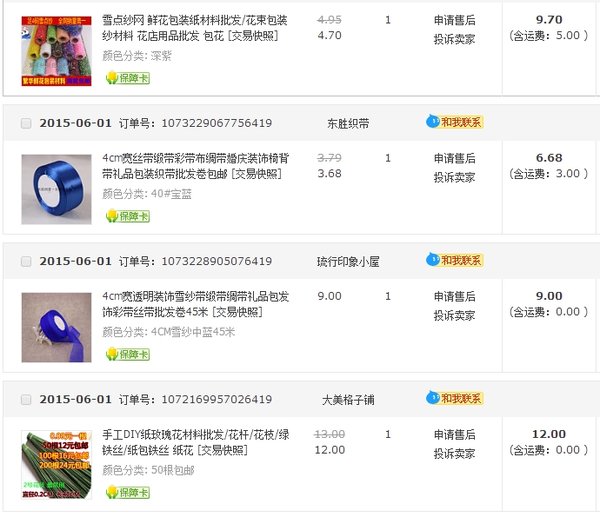Click the 和我联系 chat icon for 大美格子铺
Viewport: 600px width, 517px height.
coord(455,398)
